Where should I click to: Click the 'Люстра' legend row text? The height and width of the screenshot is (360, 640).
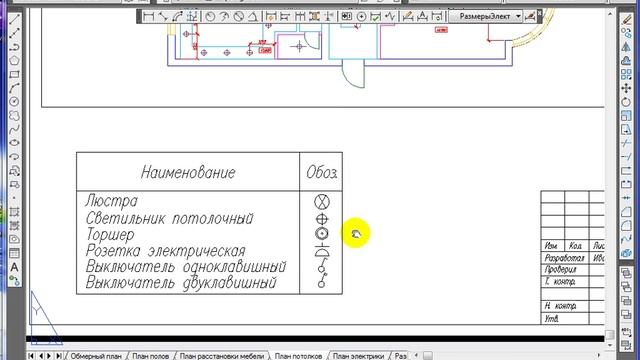[x=112, y=201]
